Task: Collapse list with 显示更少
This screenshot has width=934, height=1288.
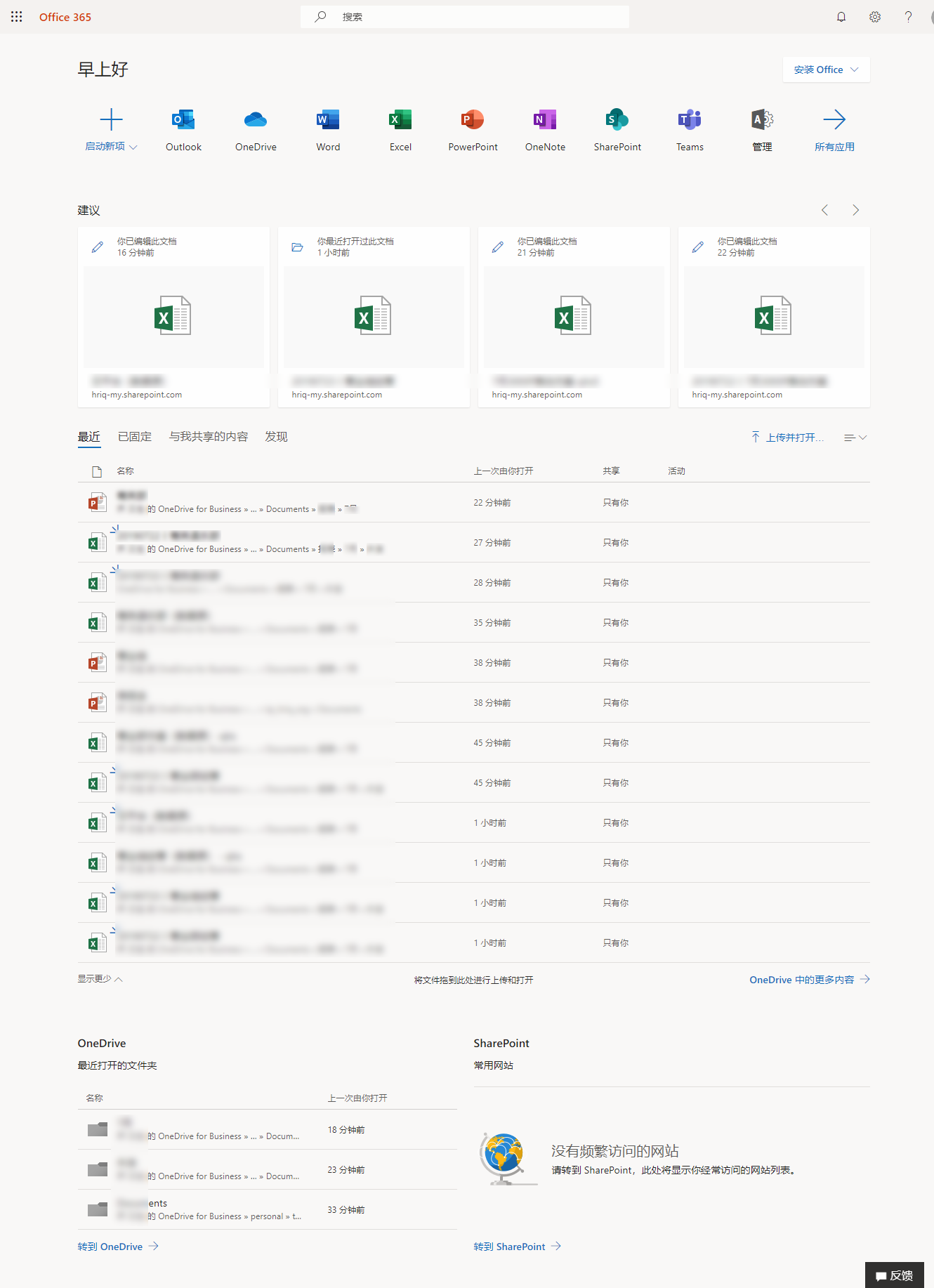Action: pos(100,979)
